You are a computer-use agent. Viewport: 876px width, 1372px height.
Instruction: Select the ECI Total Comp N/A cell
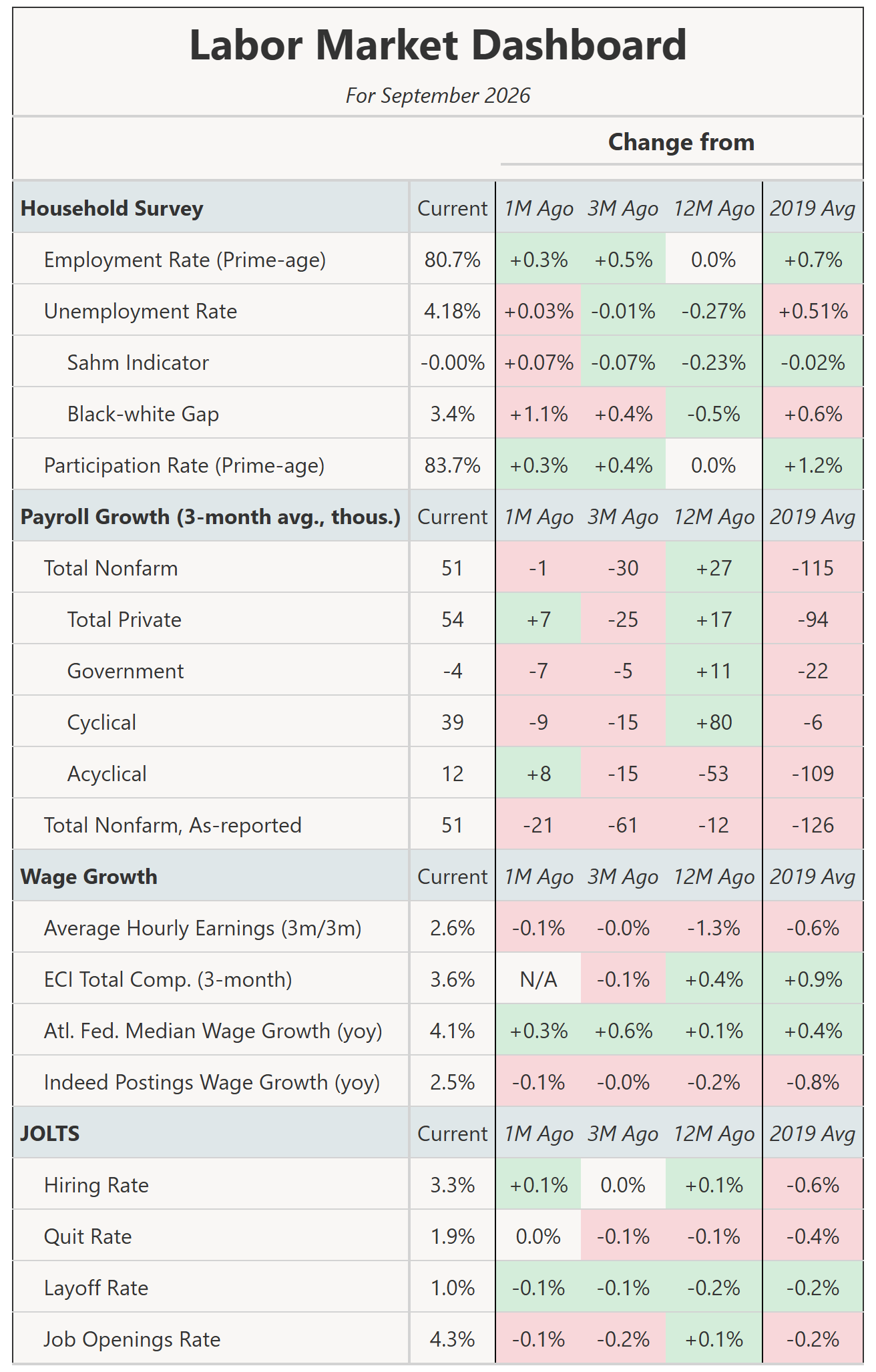coord(538,979)
